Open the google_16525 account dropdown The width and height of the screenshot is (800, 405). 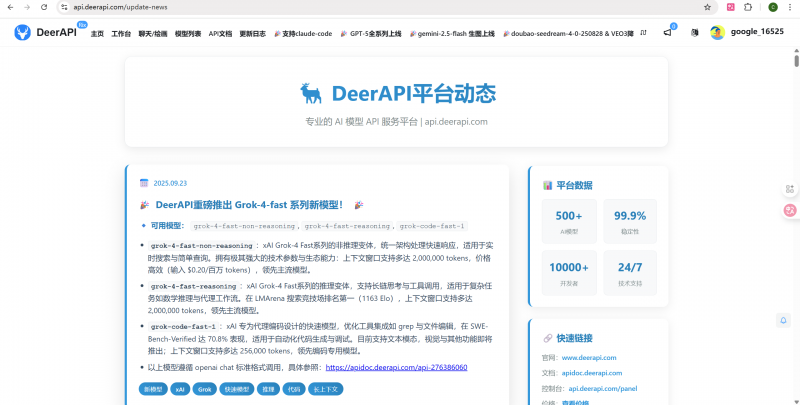[x=756, y=33]
